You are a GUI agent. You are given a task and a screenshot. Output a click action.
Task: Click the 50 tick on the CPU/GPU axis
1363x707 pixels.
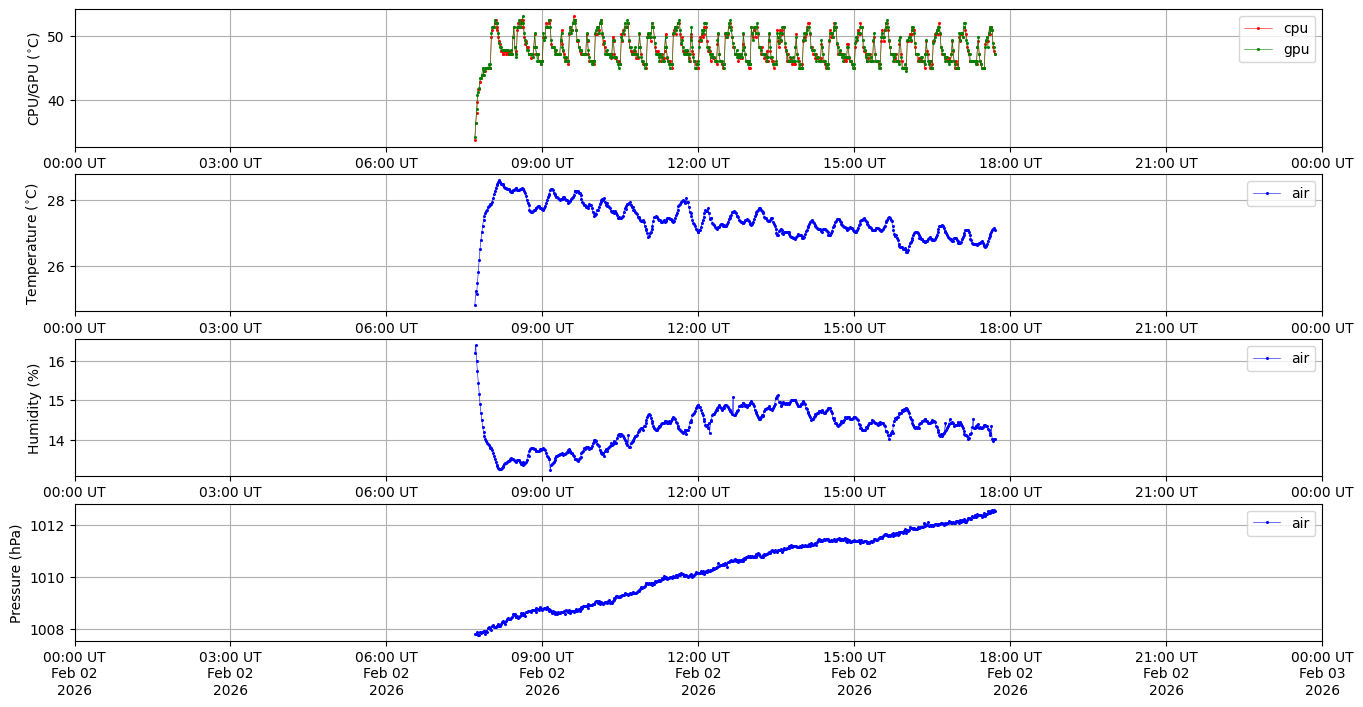tap(57, 37)
